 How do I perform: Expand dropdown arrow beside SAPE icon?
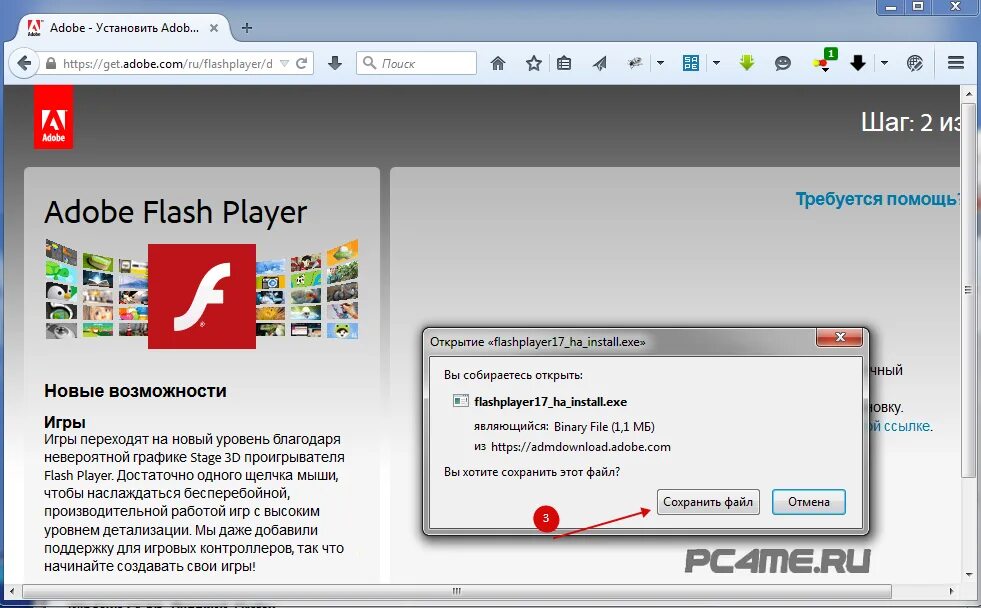716,63
